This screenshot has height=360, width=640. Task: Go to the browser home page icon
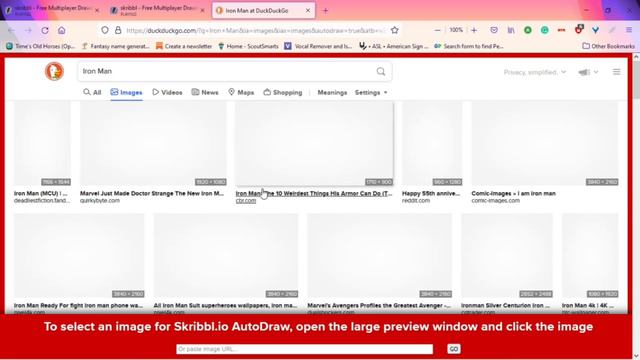[62, 30]
